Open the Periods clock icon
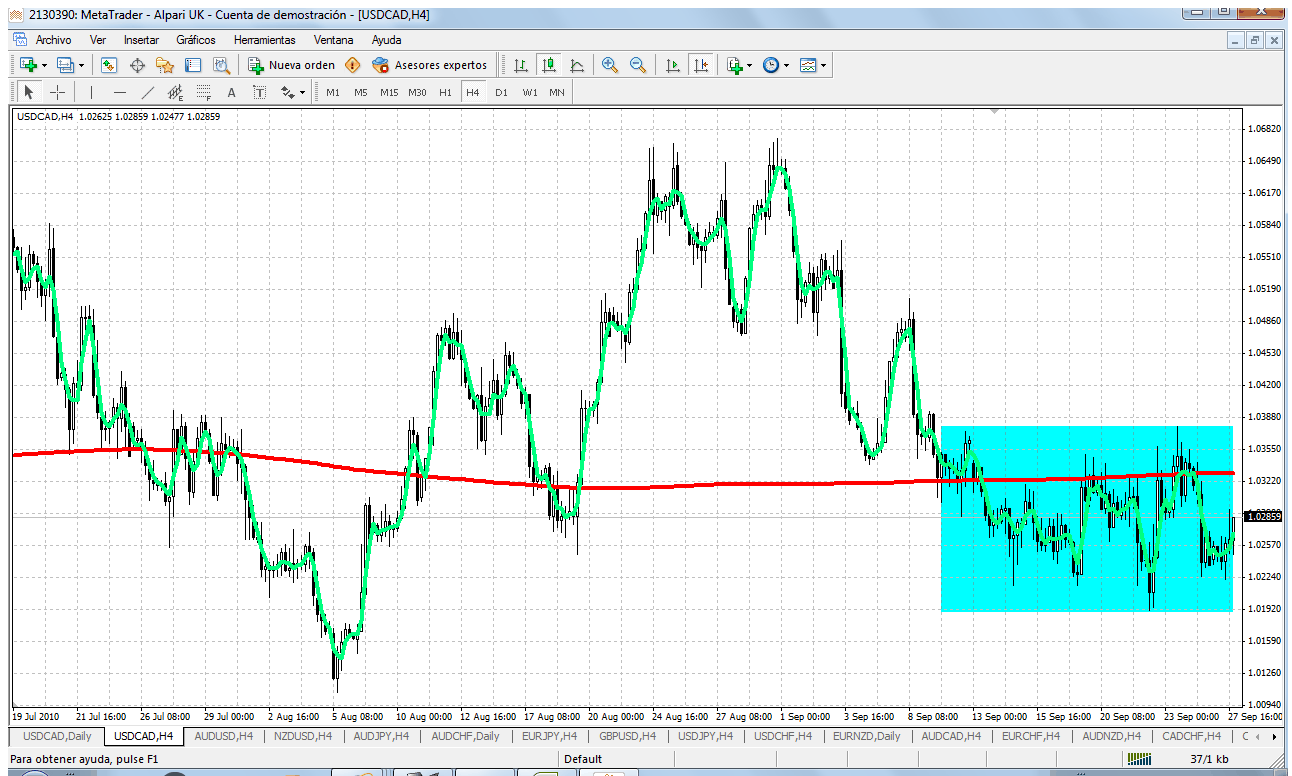 pos(771,65)
